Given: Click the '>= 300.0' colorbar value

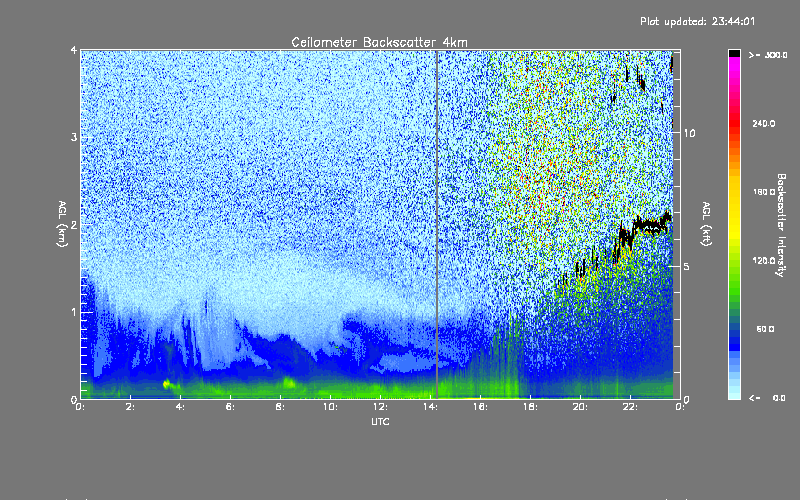Looking at the screenshot, I should point(768,55).
